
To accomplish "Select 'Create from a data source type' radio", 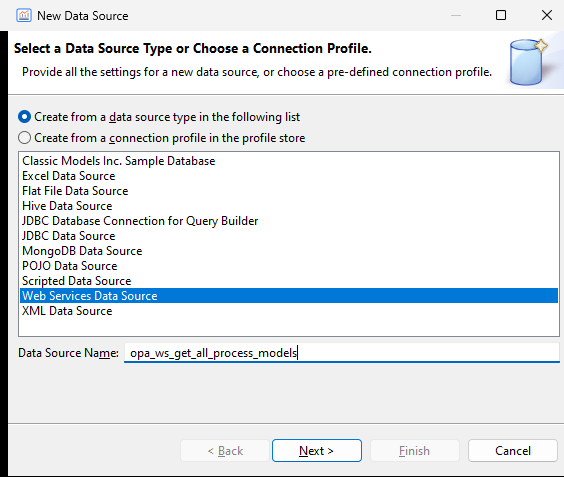I will [x=24, y=117].
